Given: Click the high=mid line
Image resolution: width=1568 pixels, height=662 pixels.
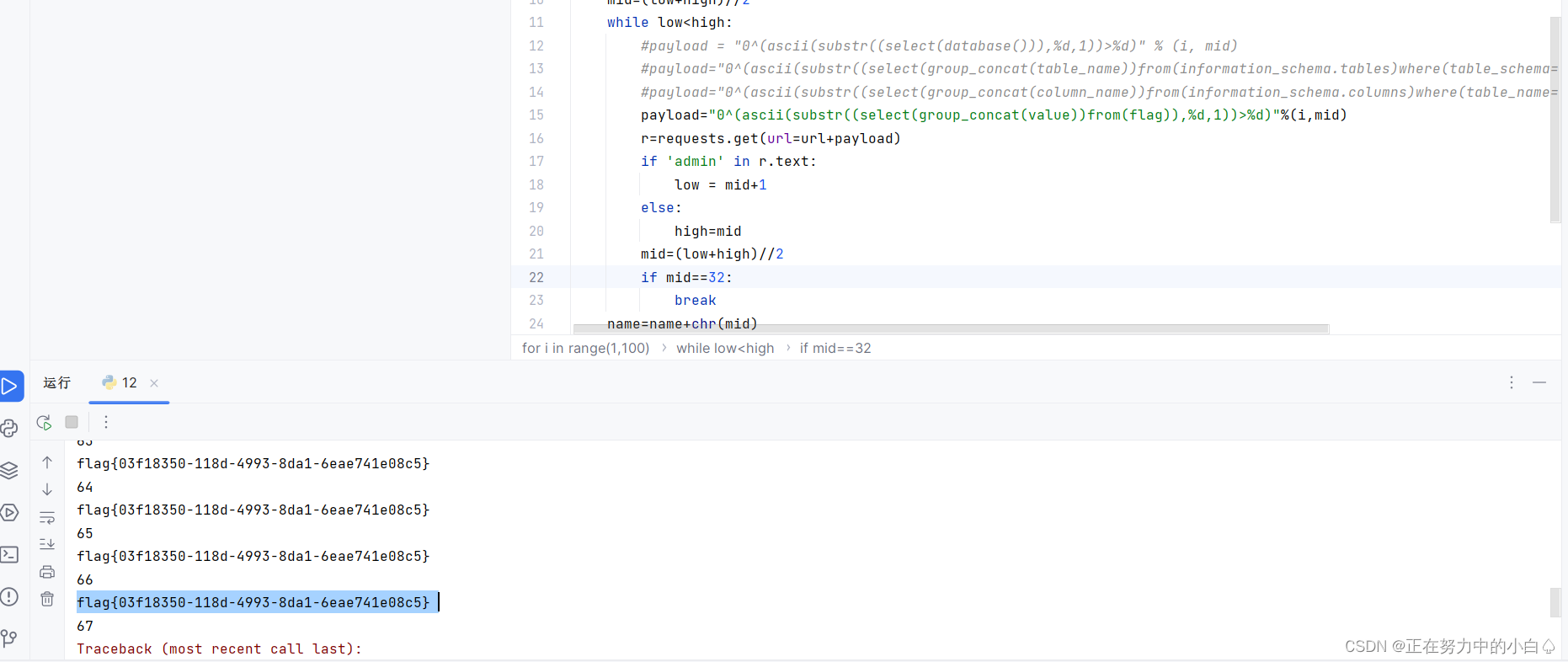Looking at the screenshot, I should pos(707,231).
